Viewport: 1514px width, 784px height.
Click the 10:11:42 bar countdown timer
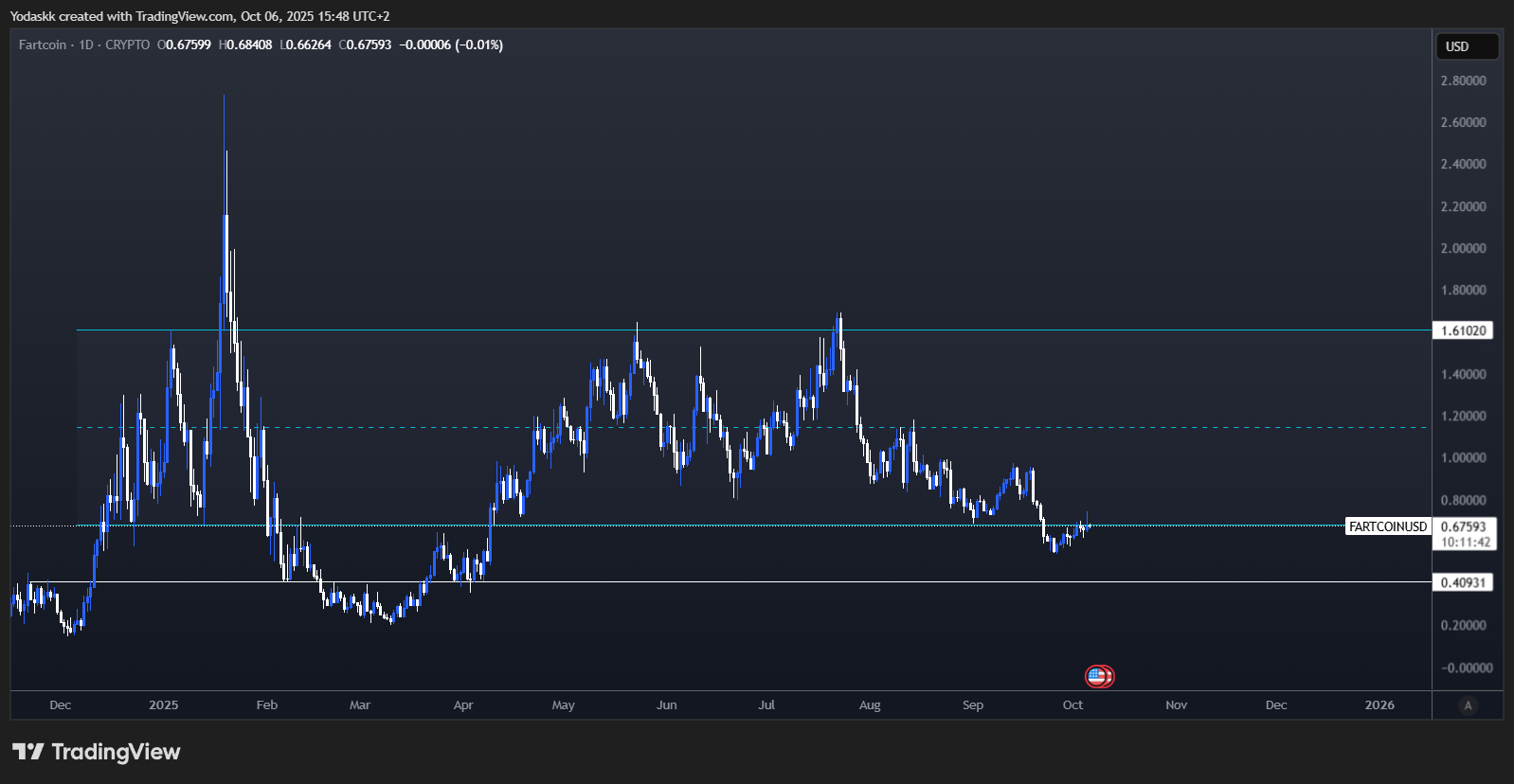tap(1466, 543)
